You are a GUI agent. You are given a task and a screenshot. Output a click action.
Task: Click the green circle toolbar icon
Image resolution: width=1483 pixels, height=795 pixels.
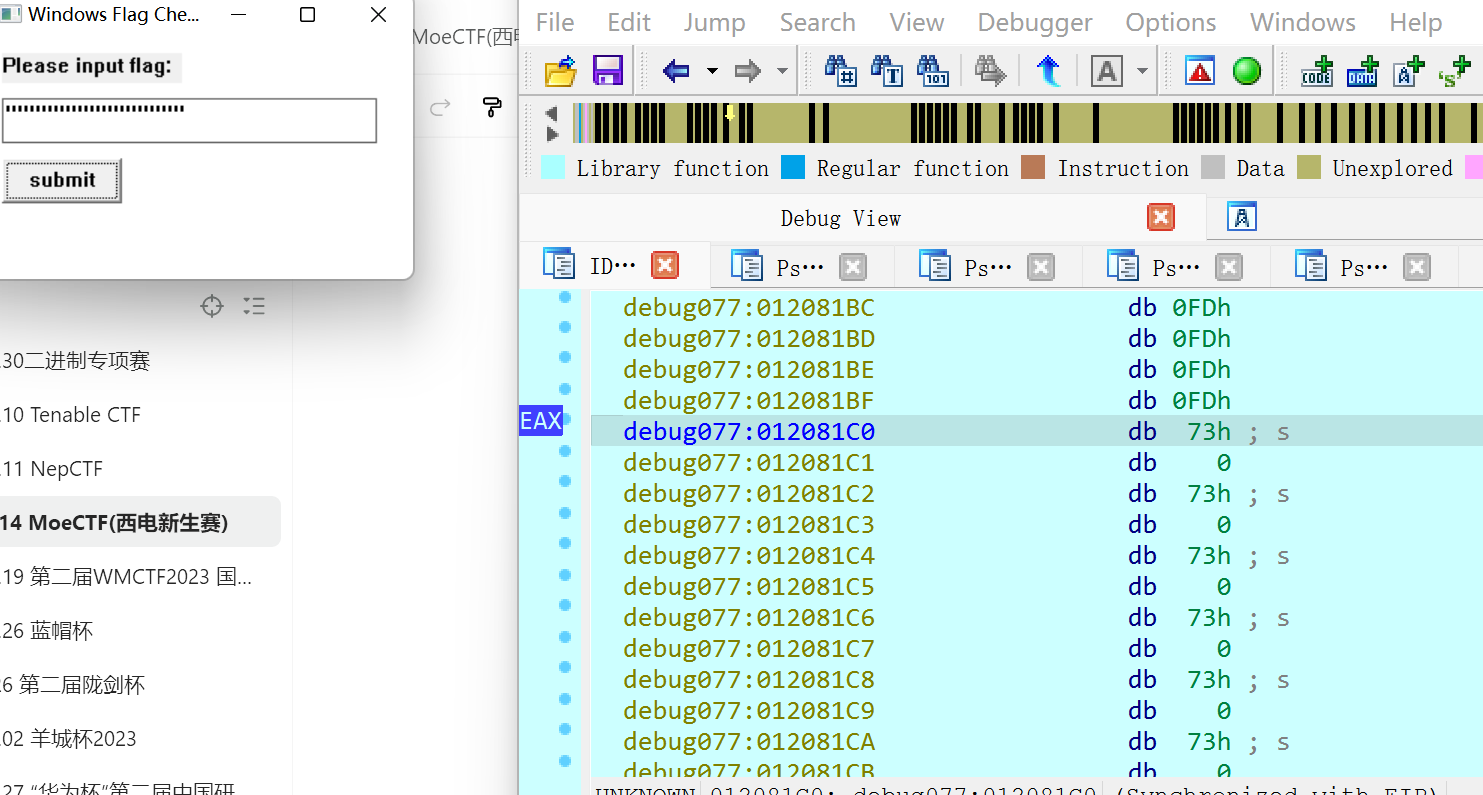(x=1246, y=71)
